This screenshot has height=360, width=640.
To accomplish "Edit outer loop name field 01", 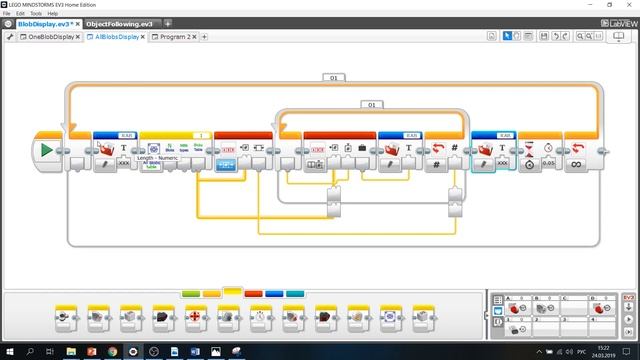I will click(x=334, y=78).
